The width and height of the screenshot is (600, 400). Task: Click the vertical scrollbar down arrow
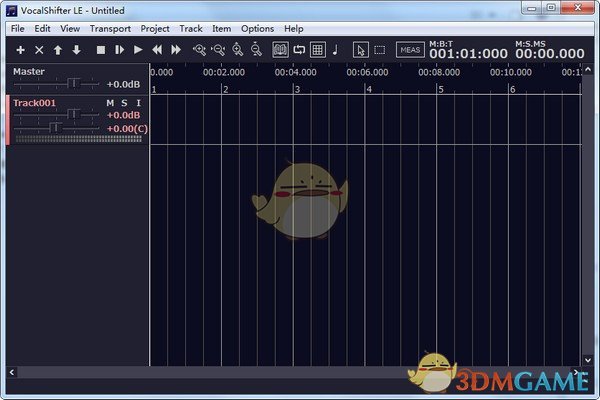[588, 360]
